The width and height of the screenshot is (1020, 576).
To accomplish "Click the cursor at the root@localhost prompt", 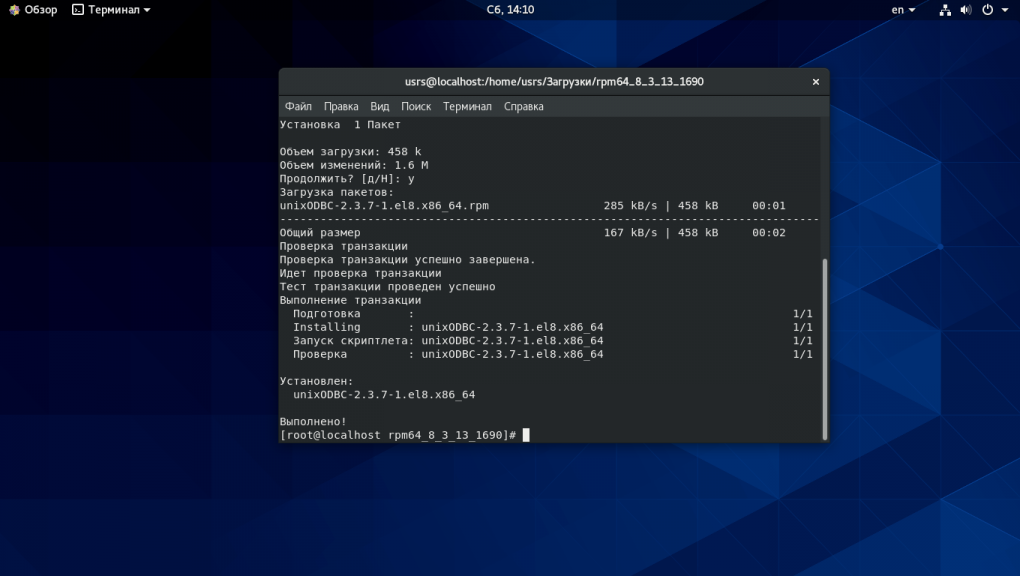I will click(526, 435).
